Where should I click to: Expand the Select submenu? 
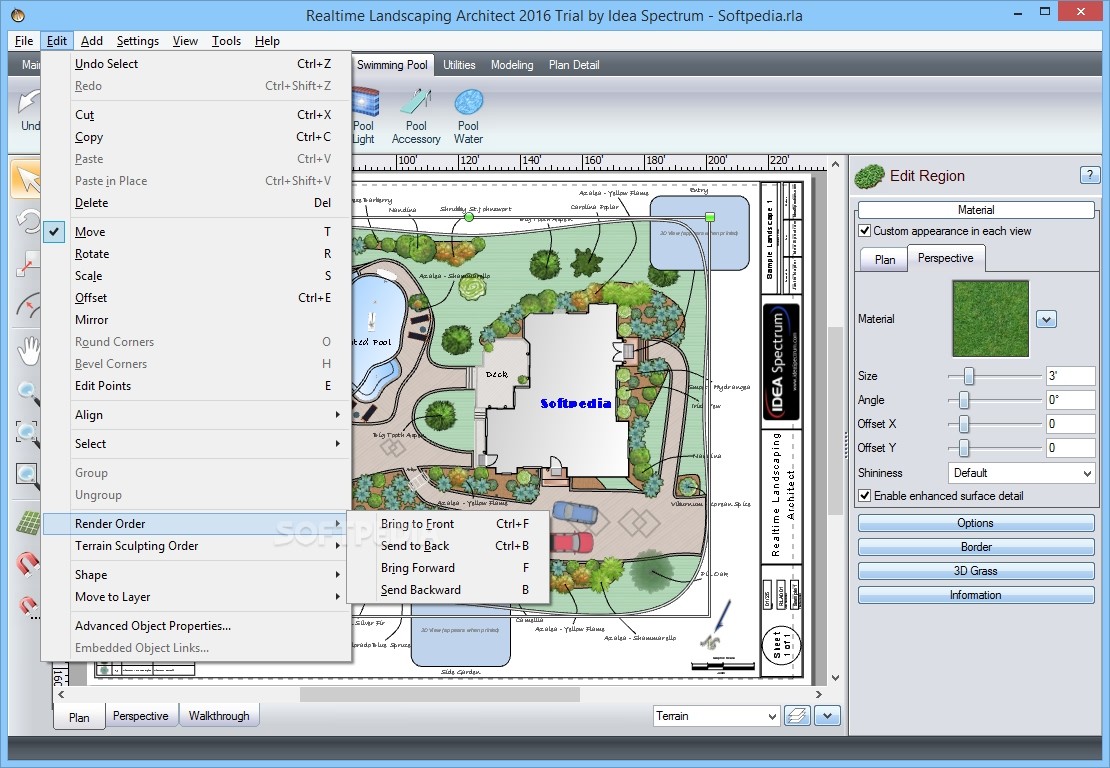[x=197, y=444]
